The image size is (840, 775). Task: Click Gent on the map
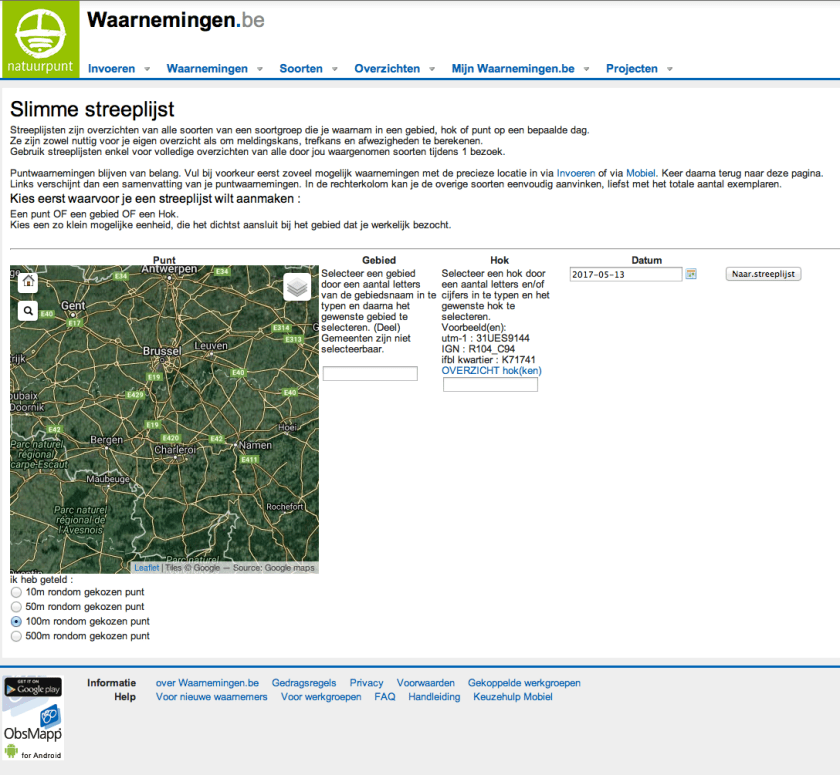click(73, 306)
